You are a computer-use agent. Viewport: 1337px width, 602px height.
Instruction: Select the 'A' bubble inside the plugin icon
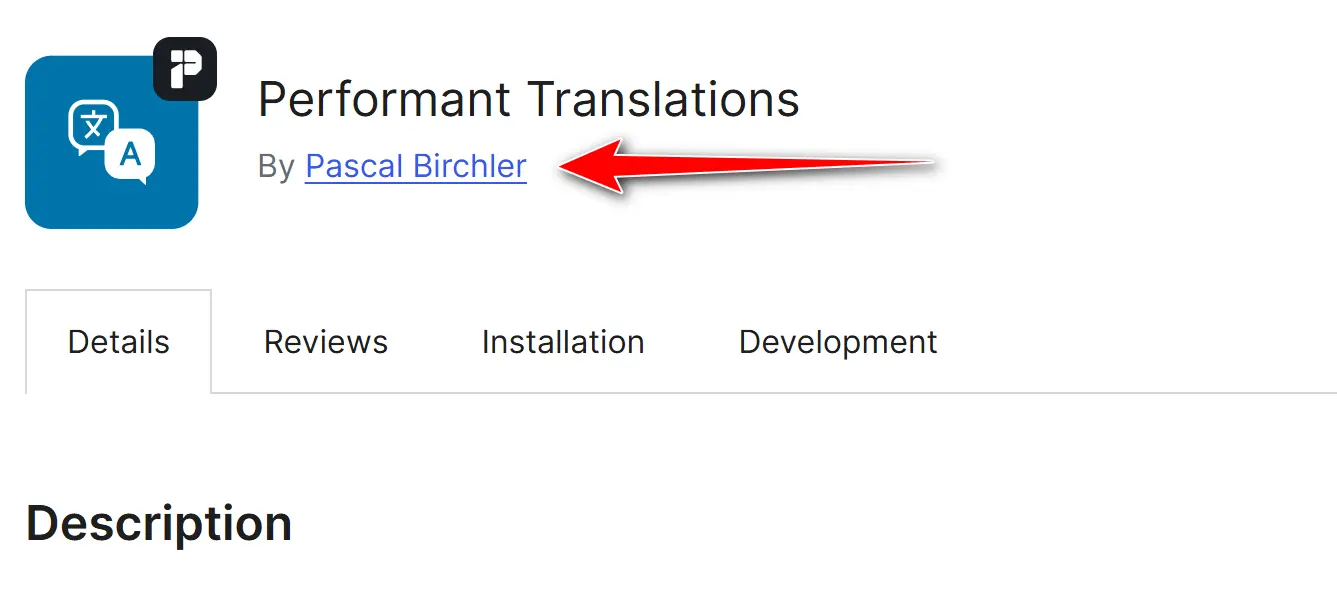point(130,155)
